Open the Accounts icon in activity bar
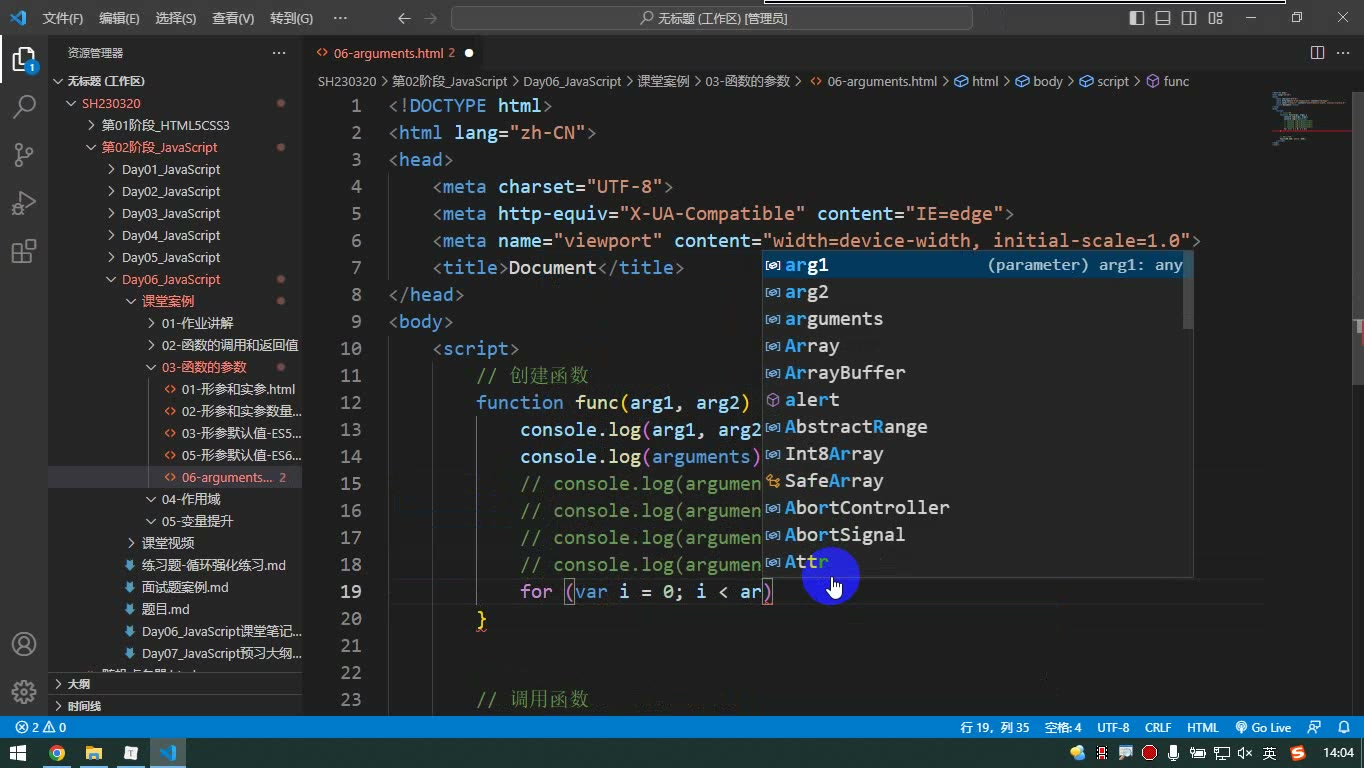The image size is (1364, 768). pos(24,644)
